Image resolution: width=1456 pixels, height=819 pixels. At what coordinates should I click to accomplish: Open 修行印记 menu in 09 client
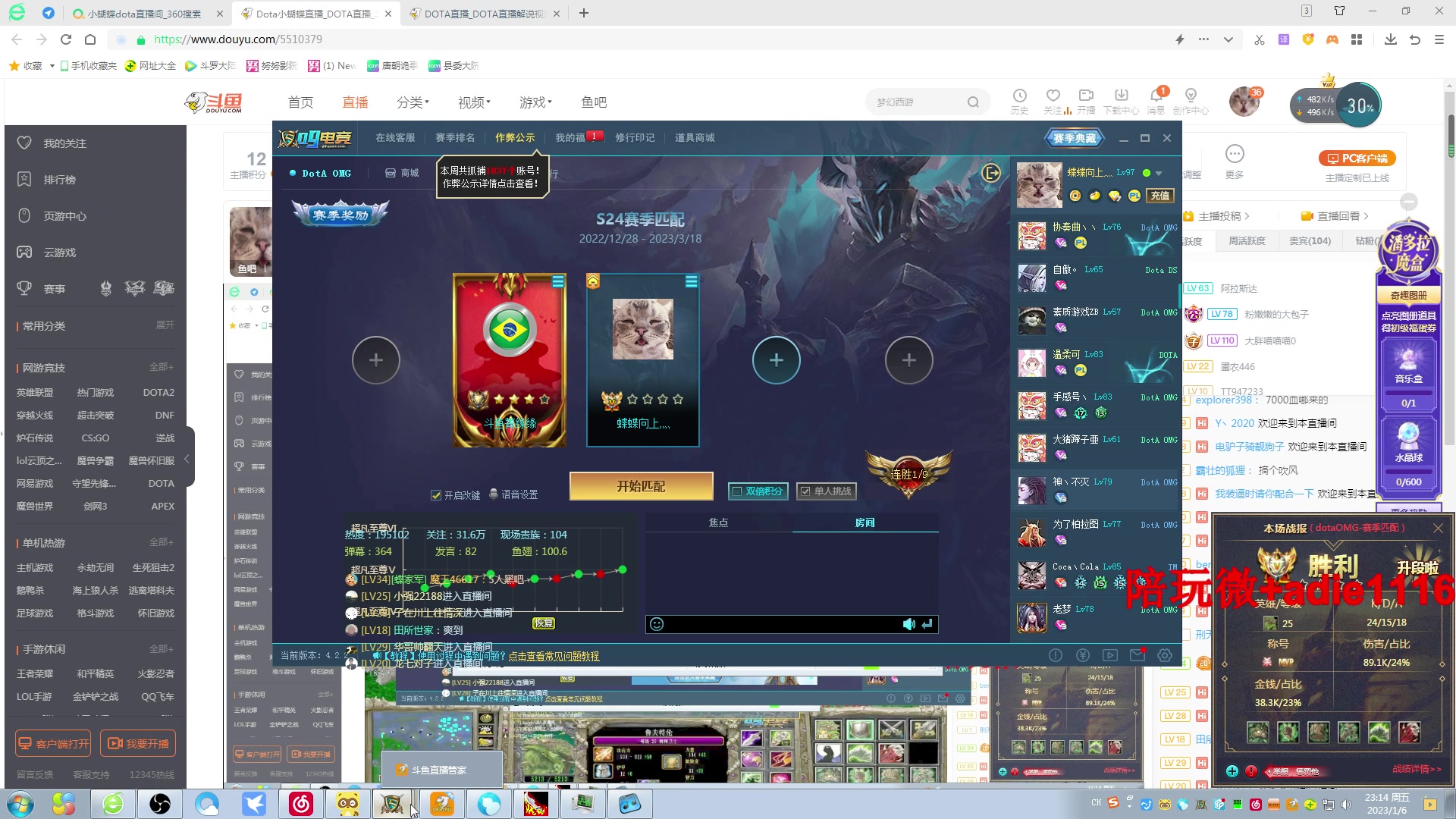coord(635,138)
